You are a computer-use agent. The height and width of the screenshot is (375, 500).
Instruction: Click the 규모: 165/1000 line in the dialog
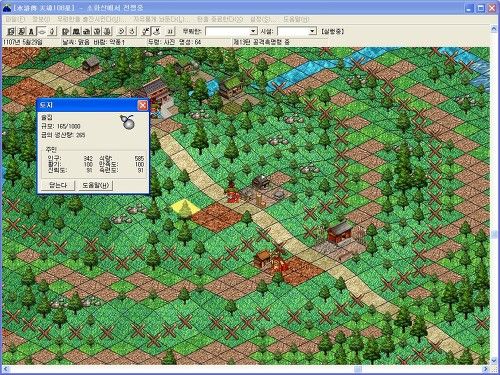tap(61, 126)
